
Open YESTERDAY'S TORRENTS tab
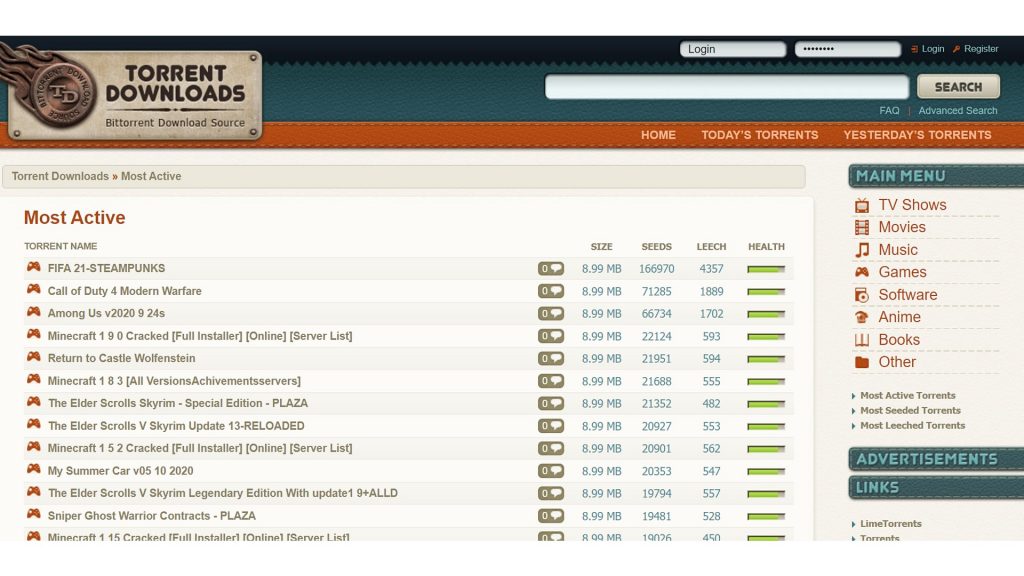917,135
